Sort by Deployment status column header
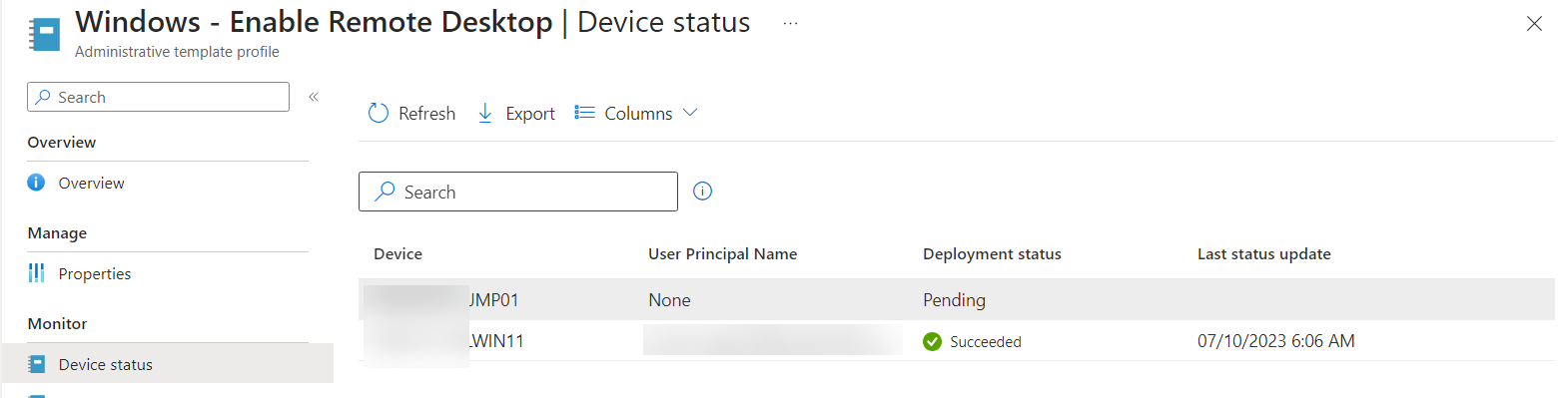The image size is (1568, 398). tap(992, 254)
